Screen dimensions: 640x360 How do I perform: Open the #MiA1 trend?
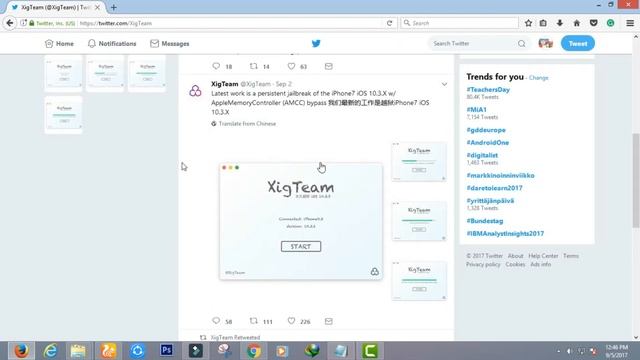[x=476, y=109]
